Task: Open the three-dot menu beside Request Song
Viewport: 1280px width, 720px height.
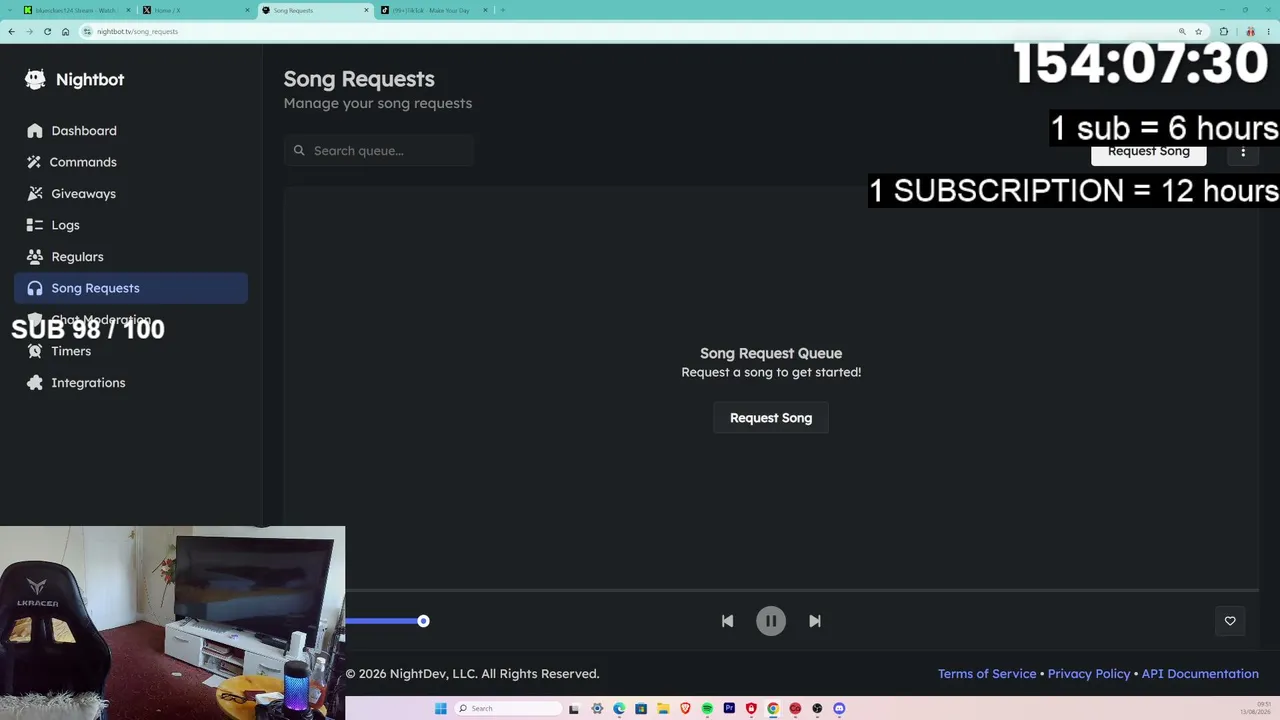Action: click(1243, 151)
